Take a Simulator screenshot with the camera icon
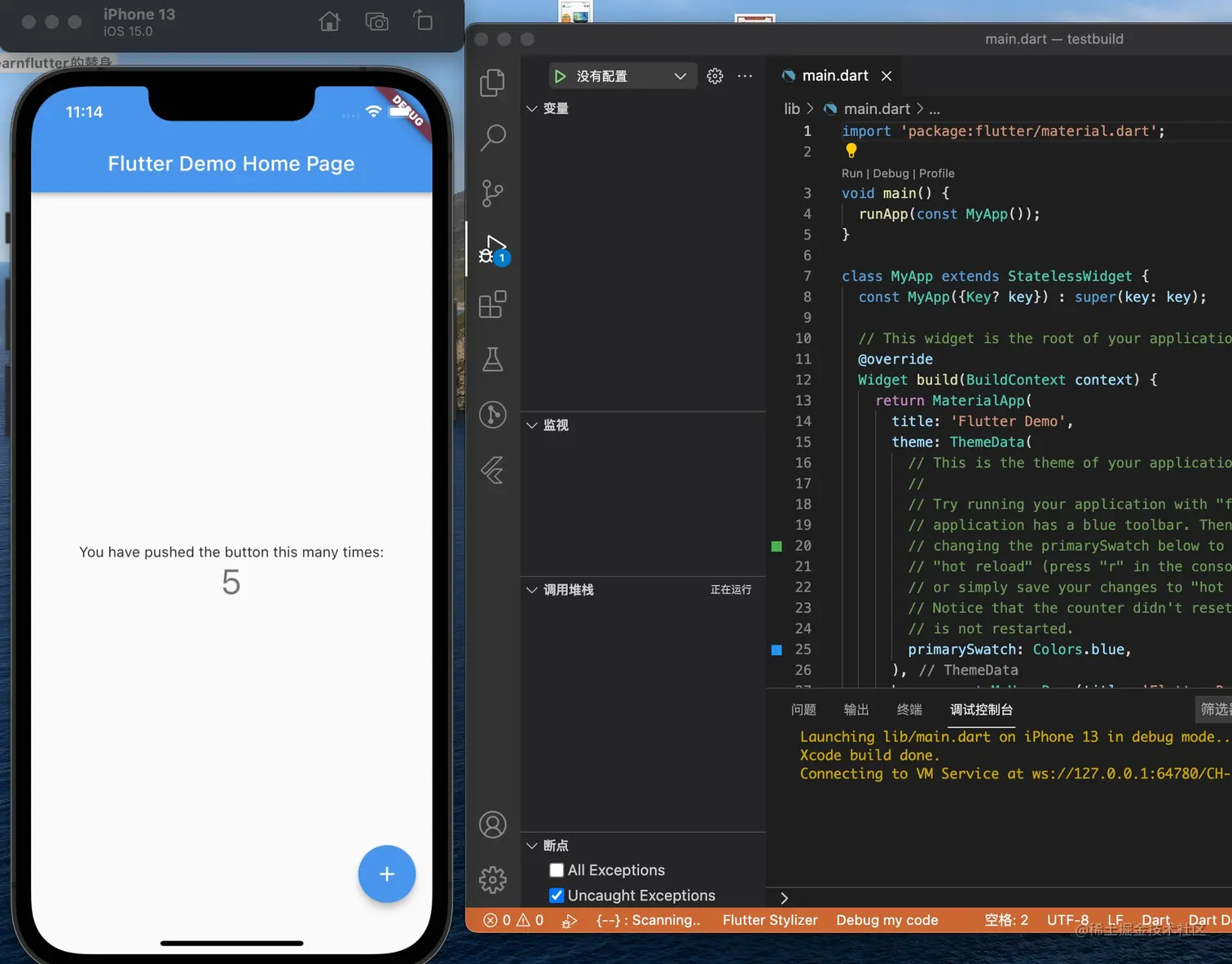This screenshot has height=964, width=1232. click(x=376, y=21)
